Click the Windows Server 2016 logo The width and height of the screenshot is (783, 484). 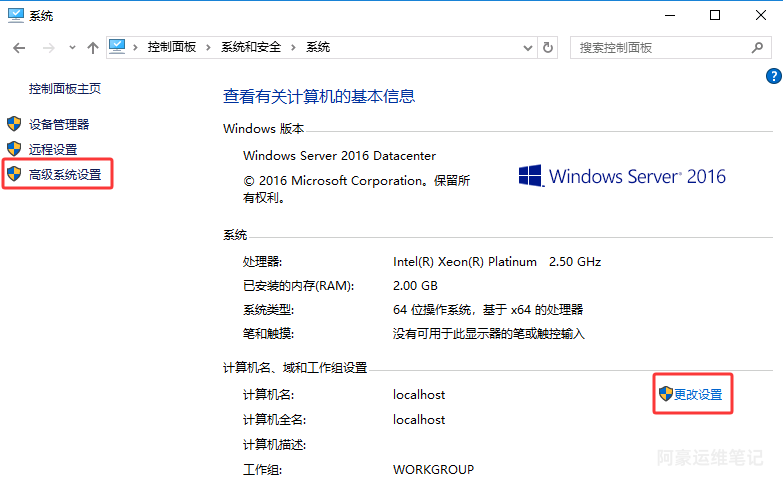(x=622, y=176)
